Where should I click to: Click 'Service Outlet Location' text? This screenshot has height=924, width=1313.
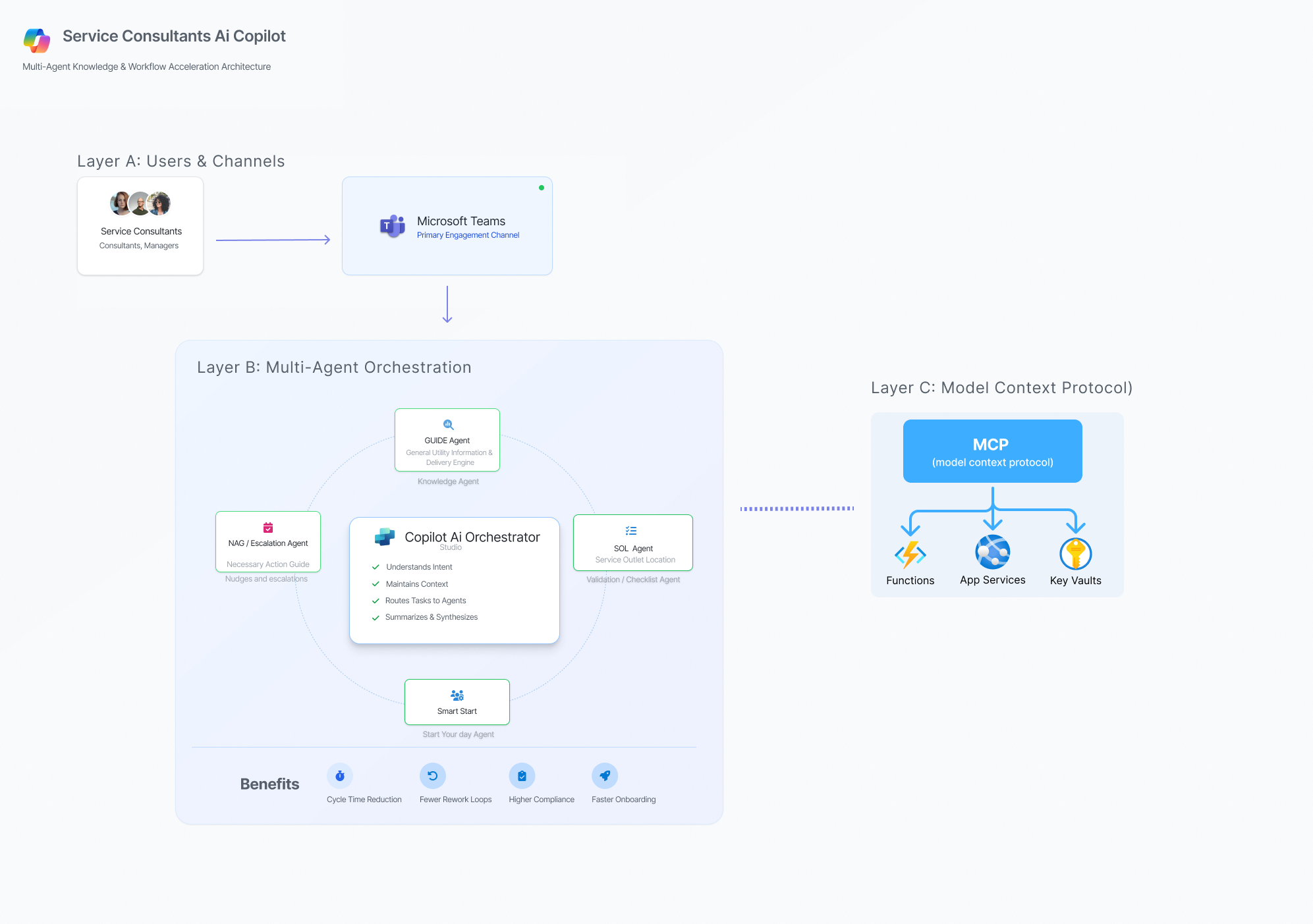pyautogui.click(x=635, y=560)
